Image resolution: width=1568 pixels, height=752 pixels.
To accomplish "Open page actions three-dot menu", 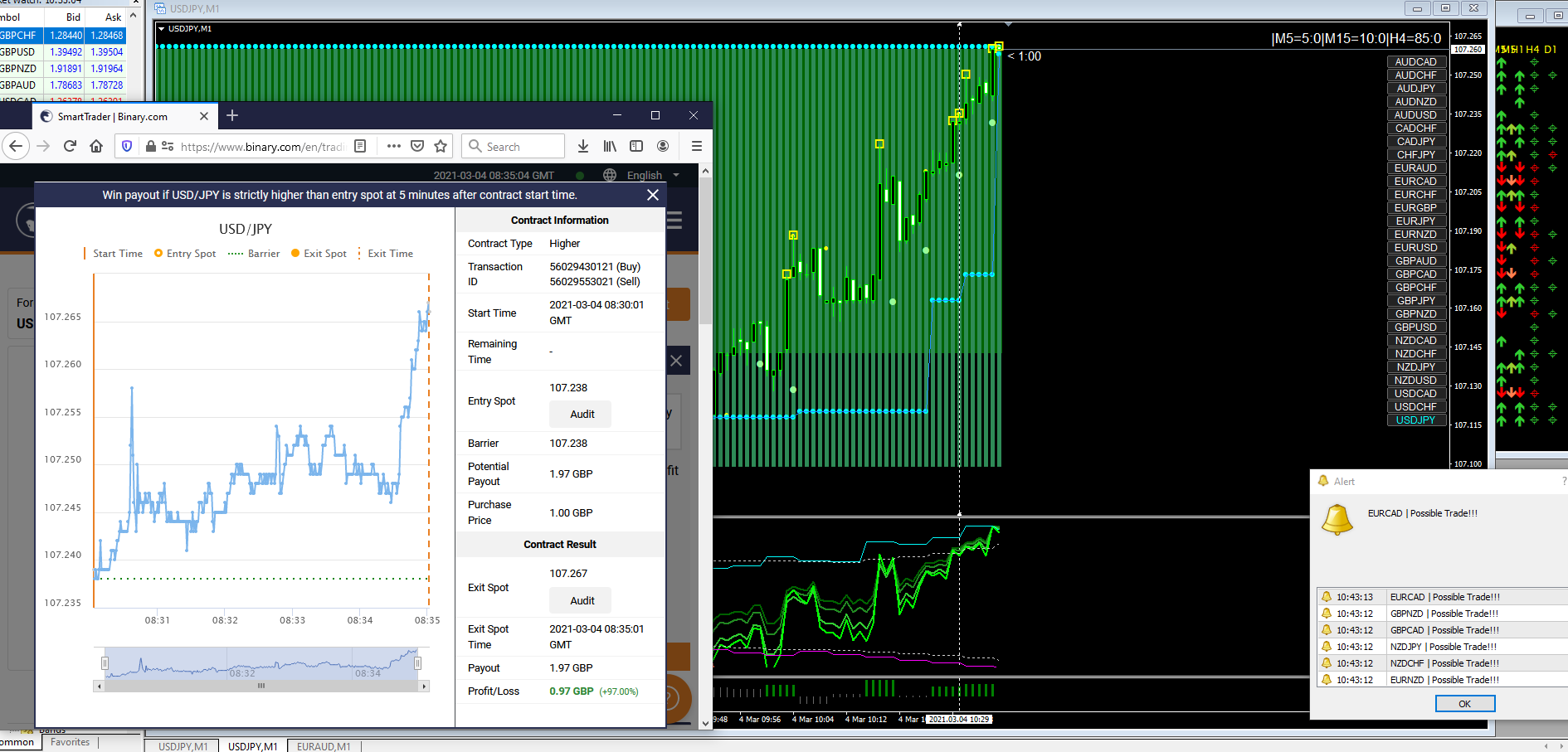I will coord(394,146).
